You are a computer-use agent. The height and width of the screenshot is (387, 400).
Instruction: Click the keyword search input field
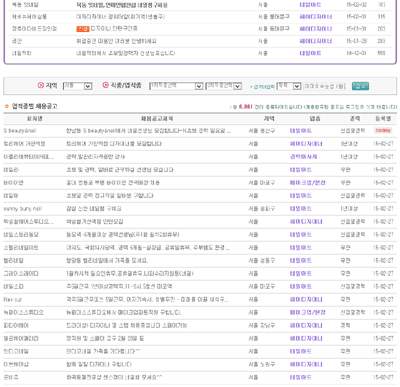coord(325,86)
